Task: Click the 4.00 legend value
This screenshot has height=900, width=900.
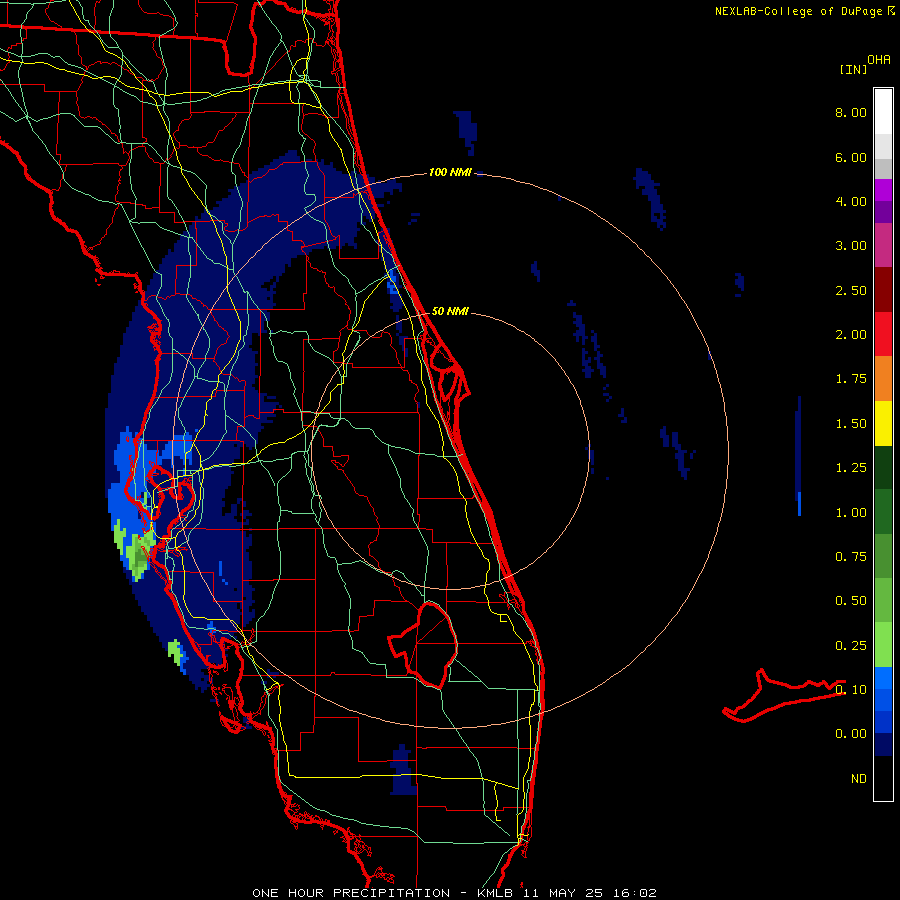Action: tap(851, 201)
